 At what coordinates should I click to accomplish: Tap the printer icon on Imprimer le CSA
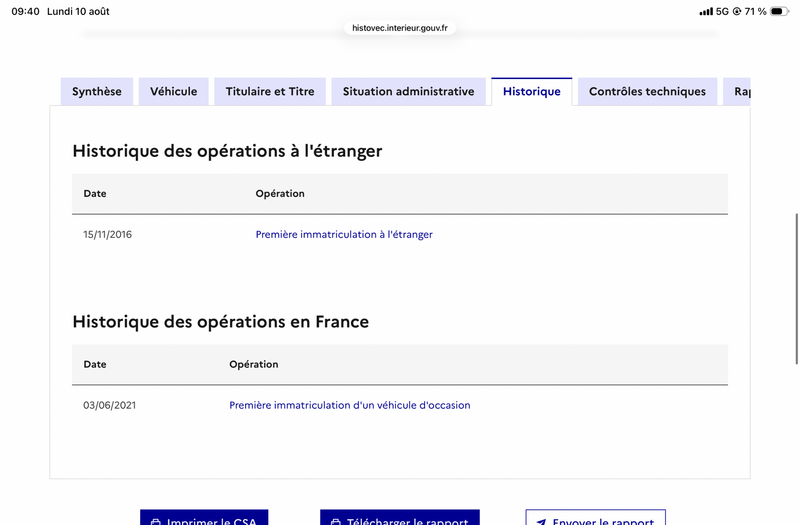[156, 522]
